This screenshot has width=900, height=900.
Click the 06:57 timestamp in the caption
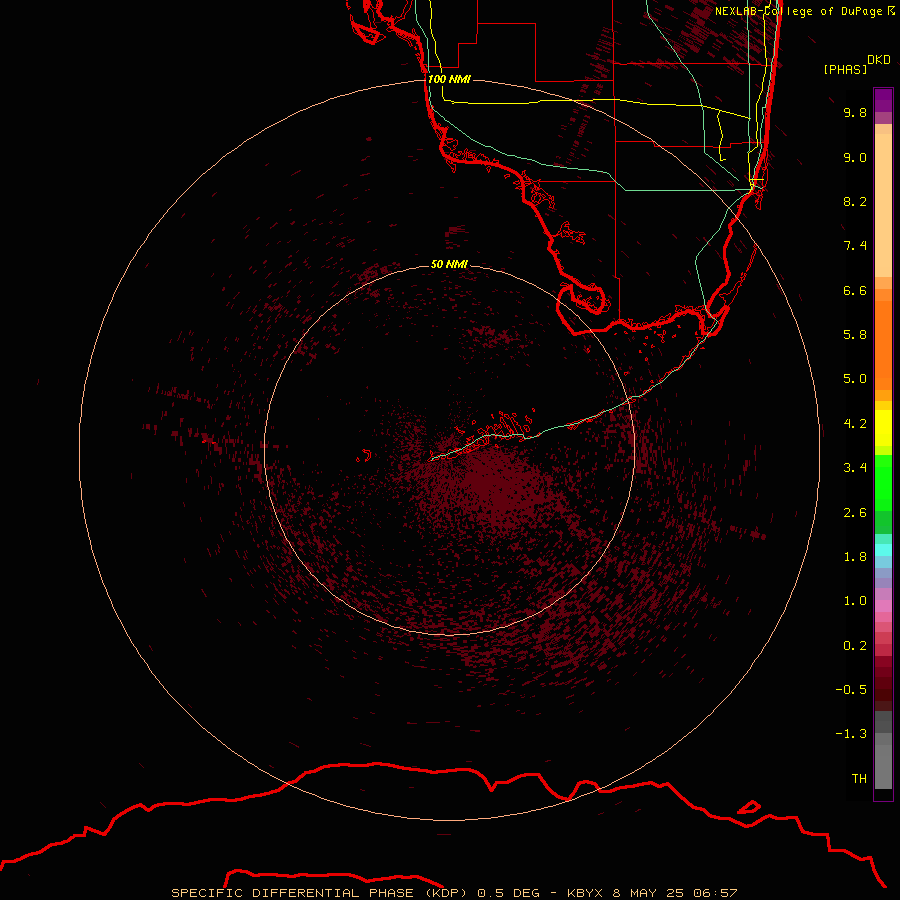click(715, 893)
